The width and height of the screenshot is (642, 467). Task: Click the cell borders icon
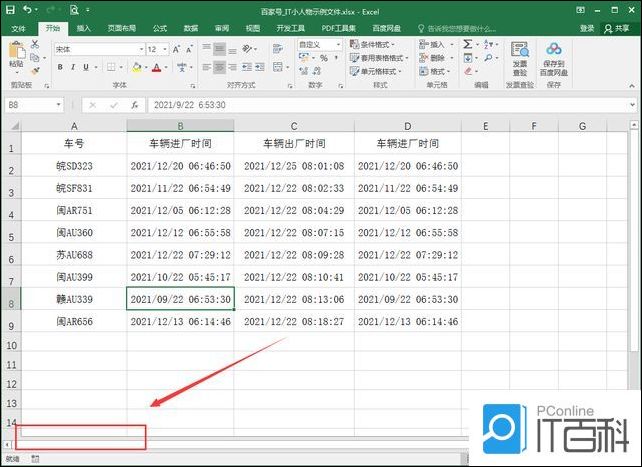111,67
